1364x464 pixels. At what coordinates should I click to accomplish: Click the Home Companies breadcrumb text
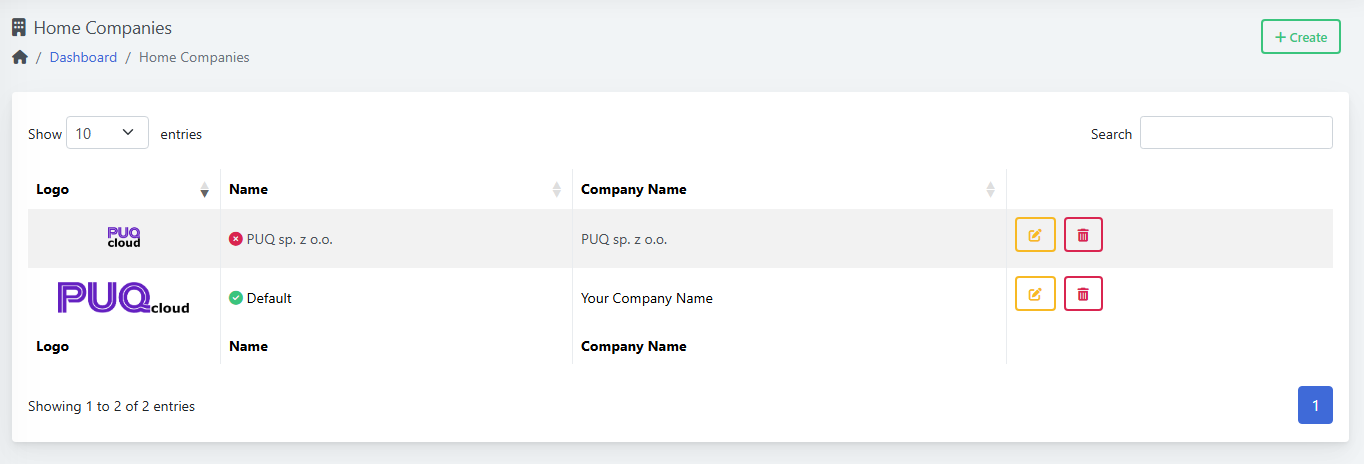coord(194,57)
